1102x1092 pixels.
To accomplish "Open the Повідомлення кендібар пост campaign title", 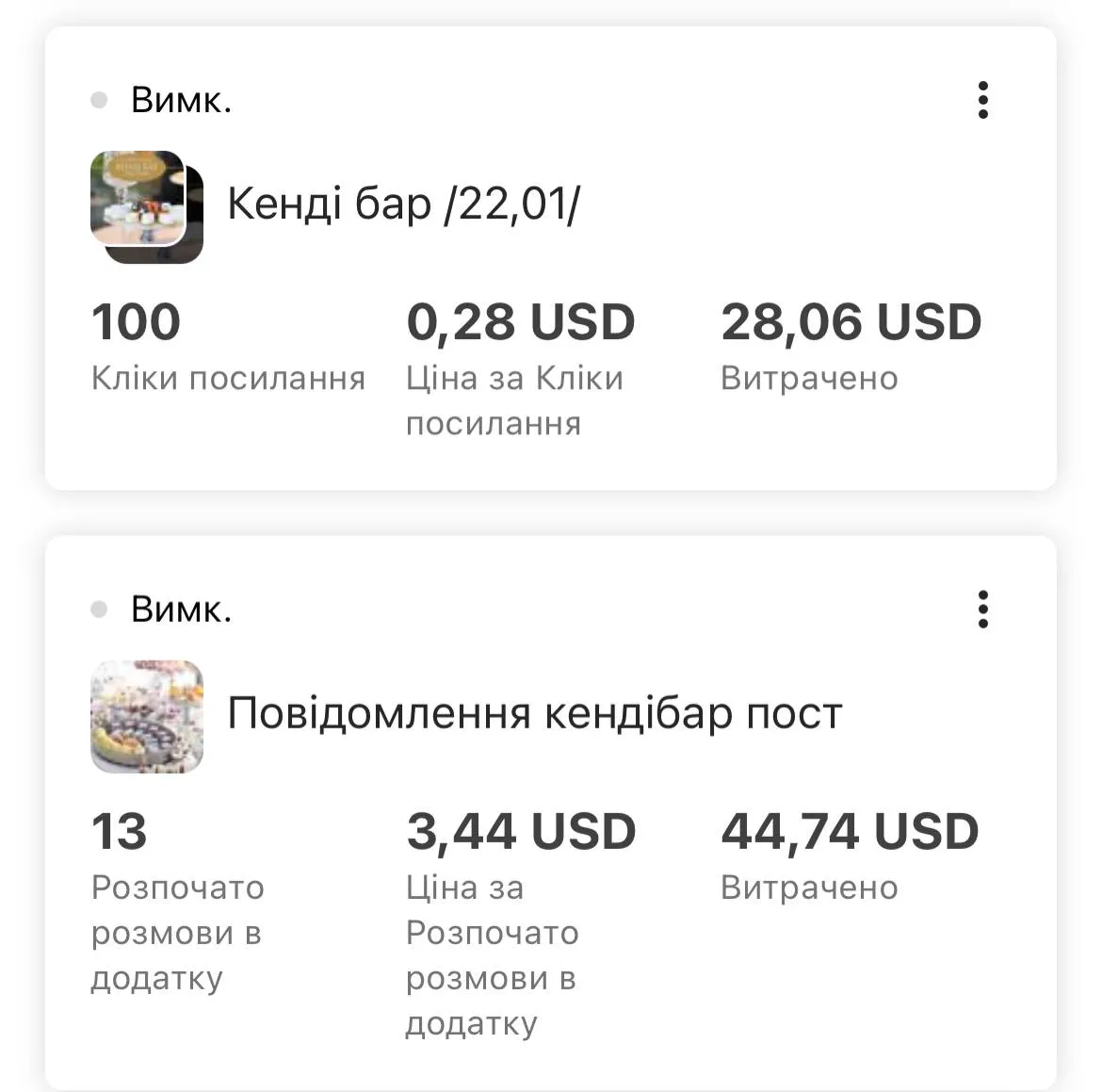I will coord(536,713).
